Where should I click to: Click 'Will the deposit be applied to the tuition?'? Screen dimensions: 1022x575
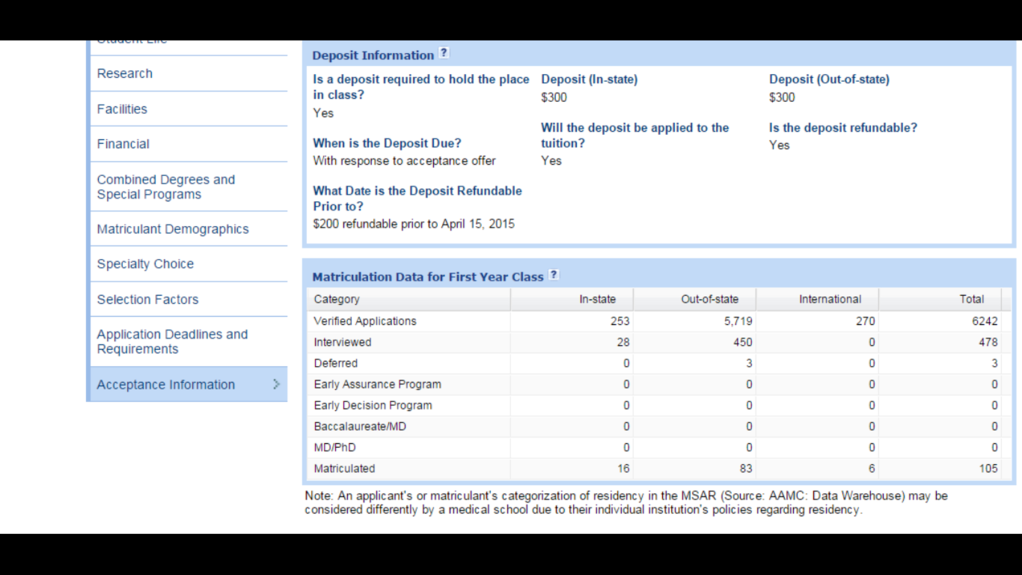635,136
